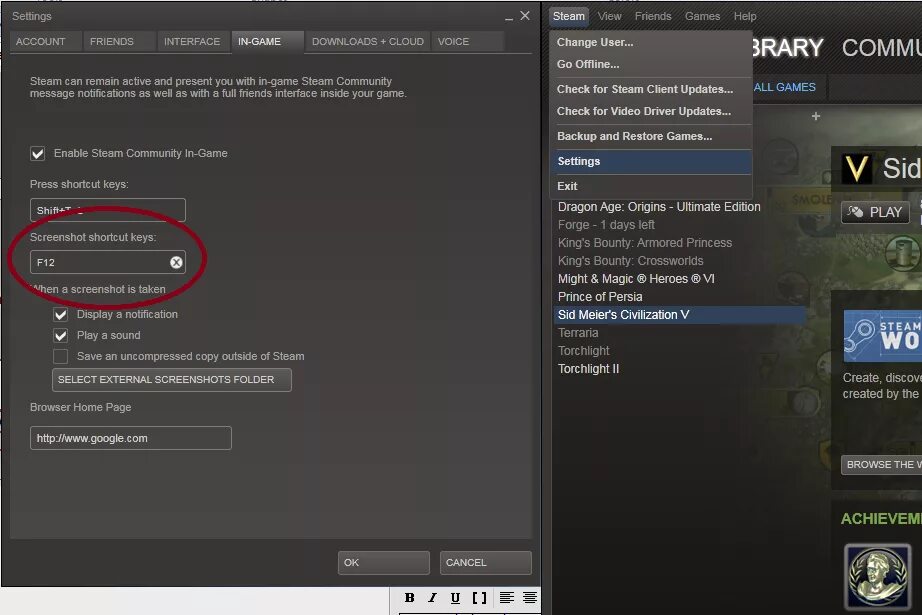Click the Play button for Civilization V
This screenshot has height=615, width=922.
coord(876,212)
